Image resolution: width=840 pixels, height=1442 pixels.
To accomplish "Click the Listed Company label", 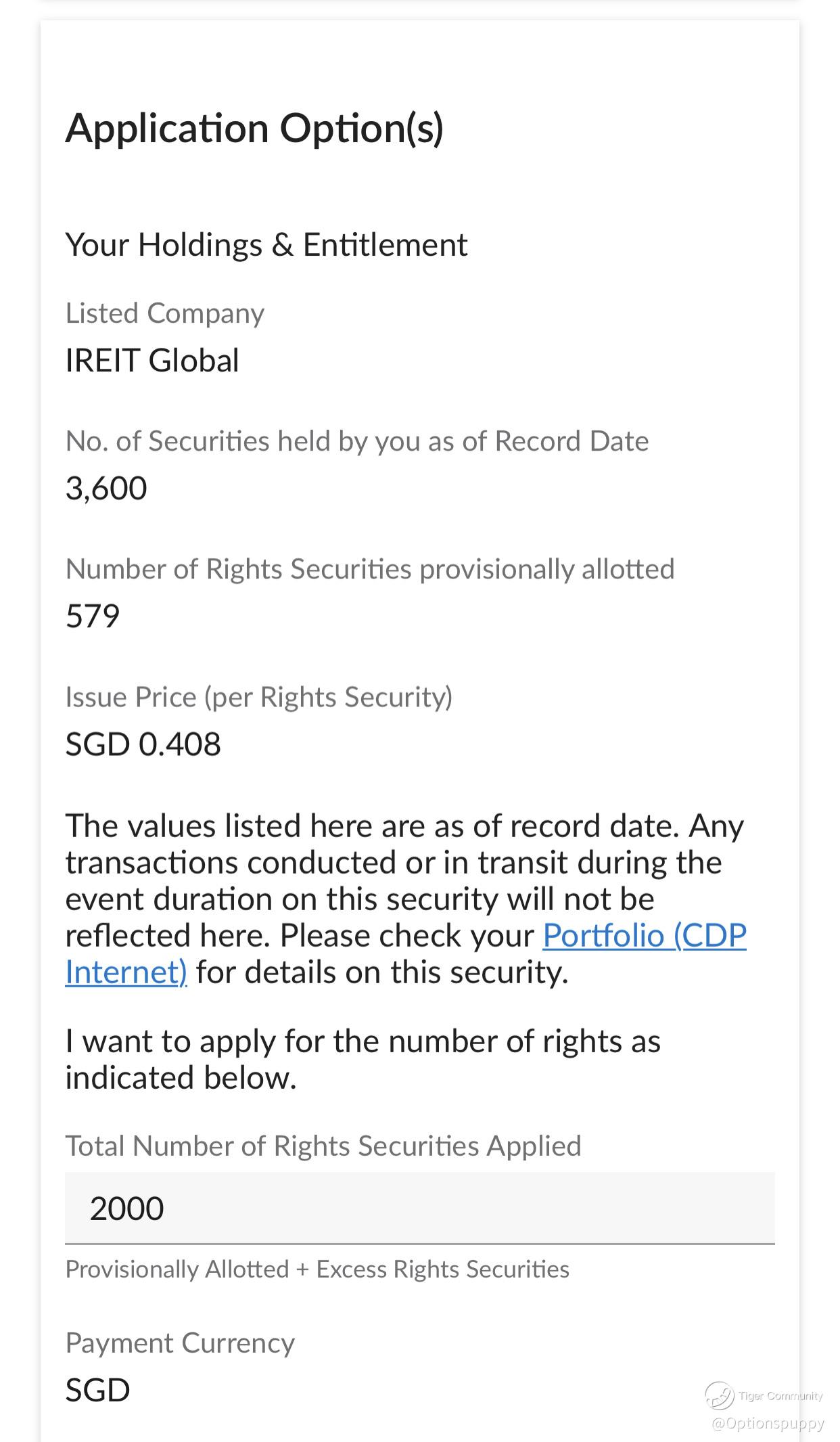I will pyautogui.click(x=164, y=313).
